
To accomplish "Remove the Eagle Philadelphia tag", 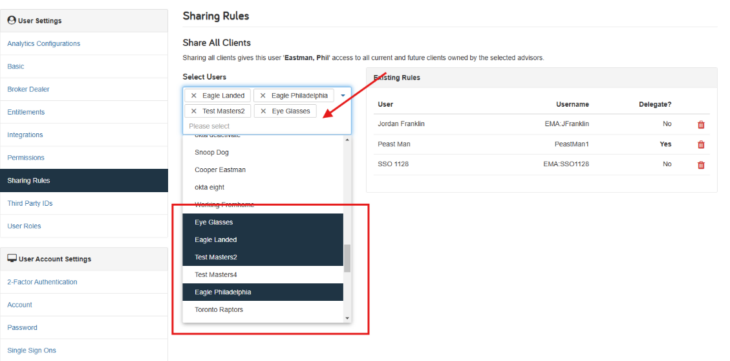I will click(263, 95).
